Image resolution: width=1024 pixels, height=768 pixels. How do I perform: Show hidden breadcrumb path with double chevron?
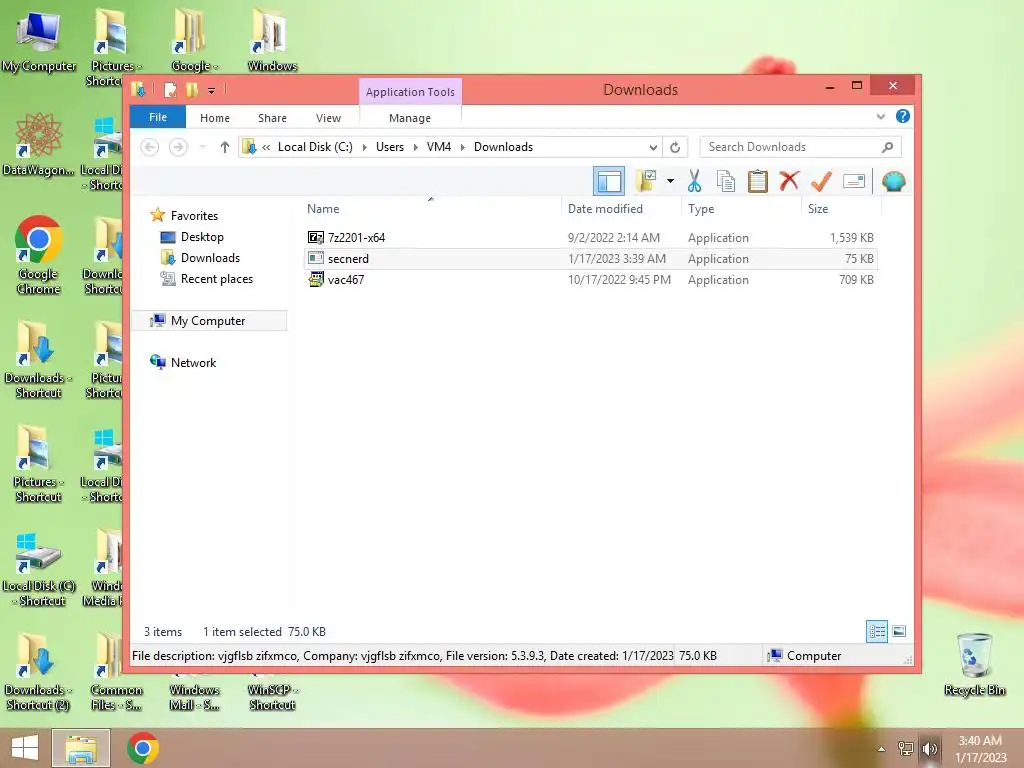tap(266, 147)
